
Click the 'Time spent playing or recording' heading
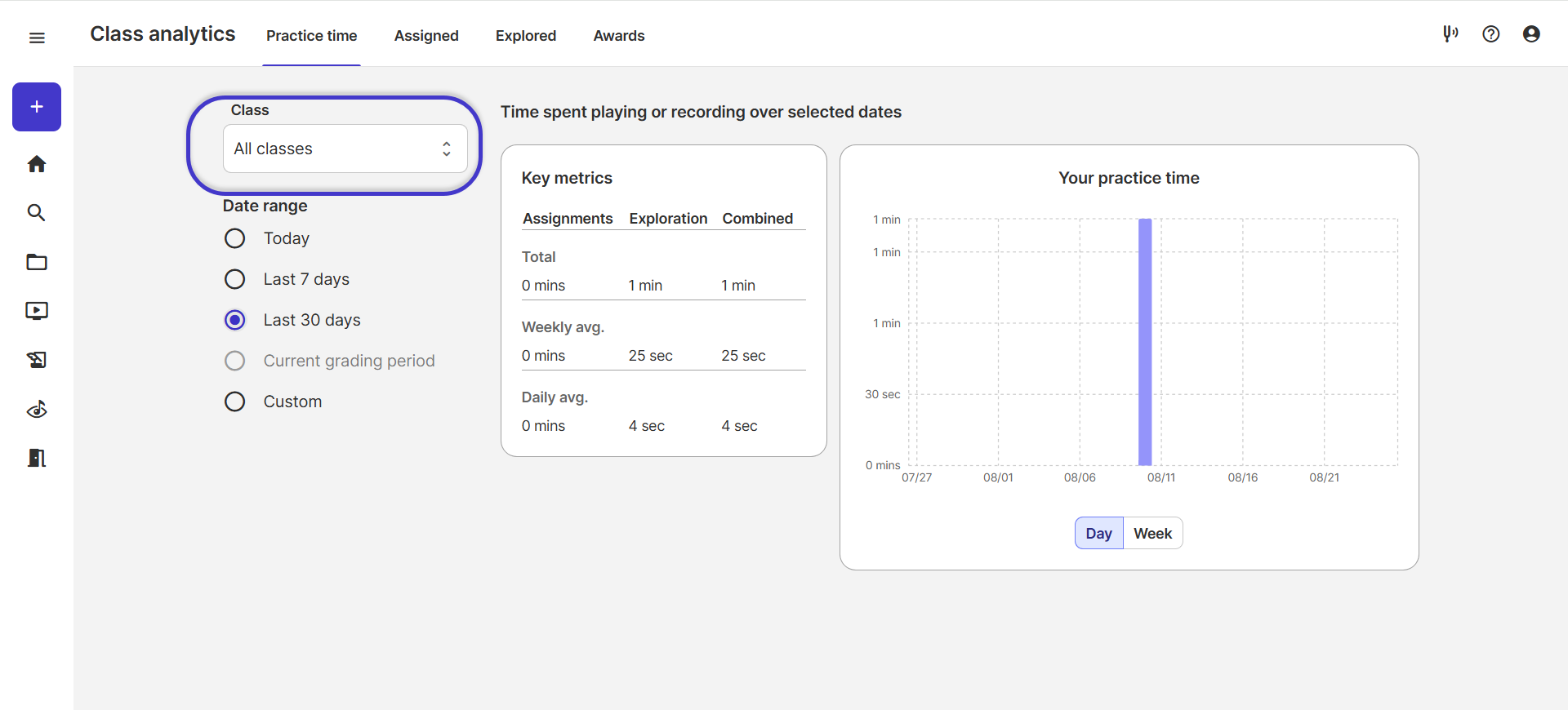click(x=701, y=112)
